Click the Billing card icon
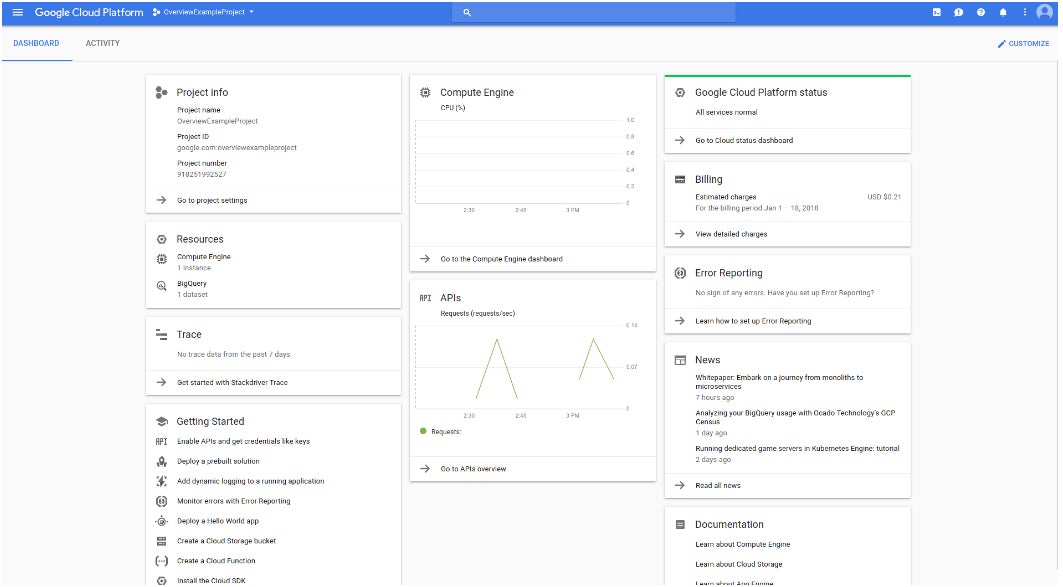 pos(680,180)
